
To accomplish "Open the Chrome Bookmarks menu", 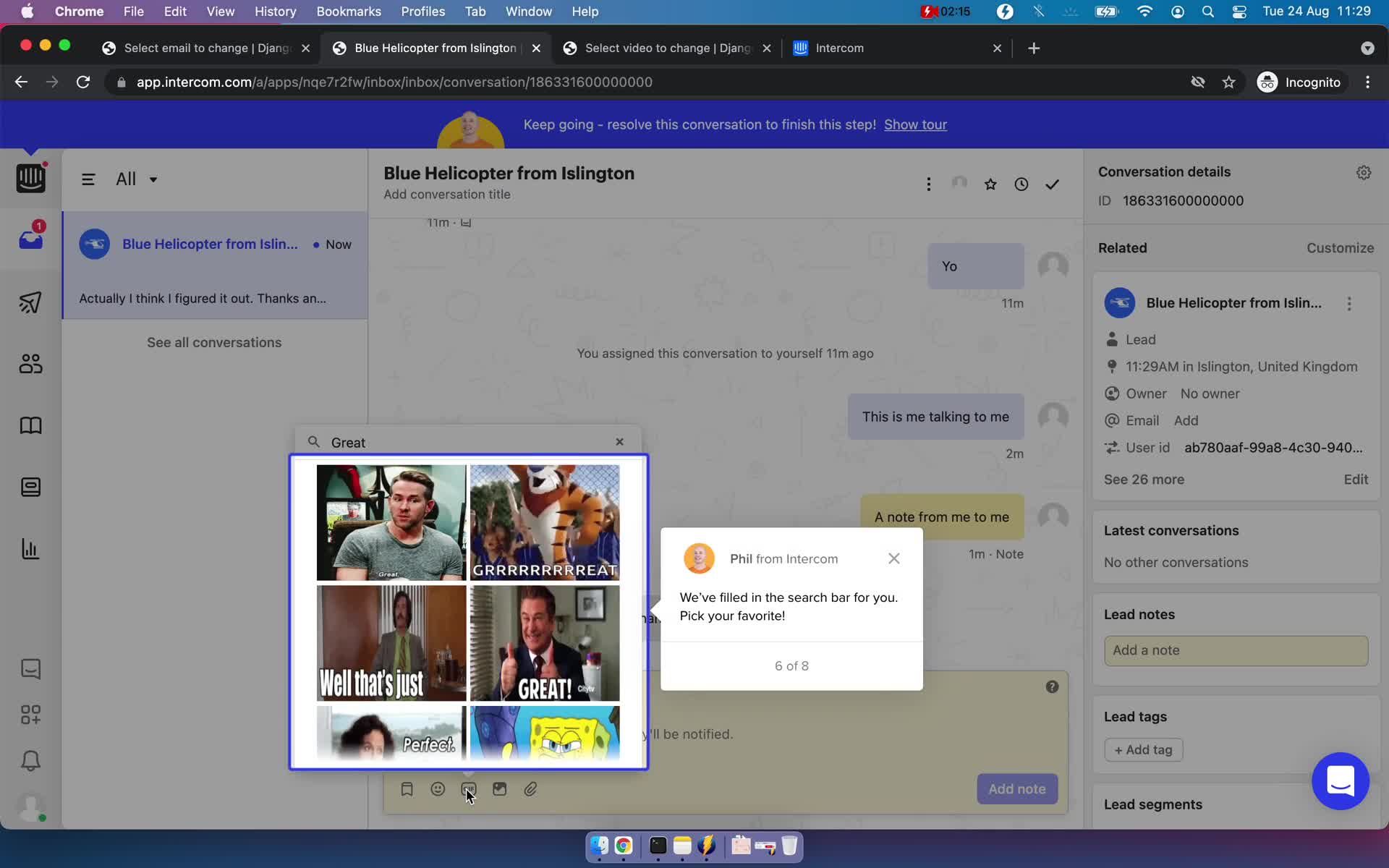I will pos(349,12).
